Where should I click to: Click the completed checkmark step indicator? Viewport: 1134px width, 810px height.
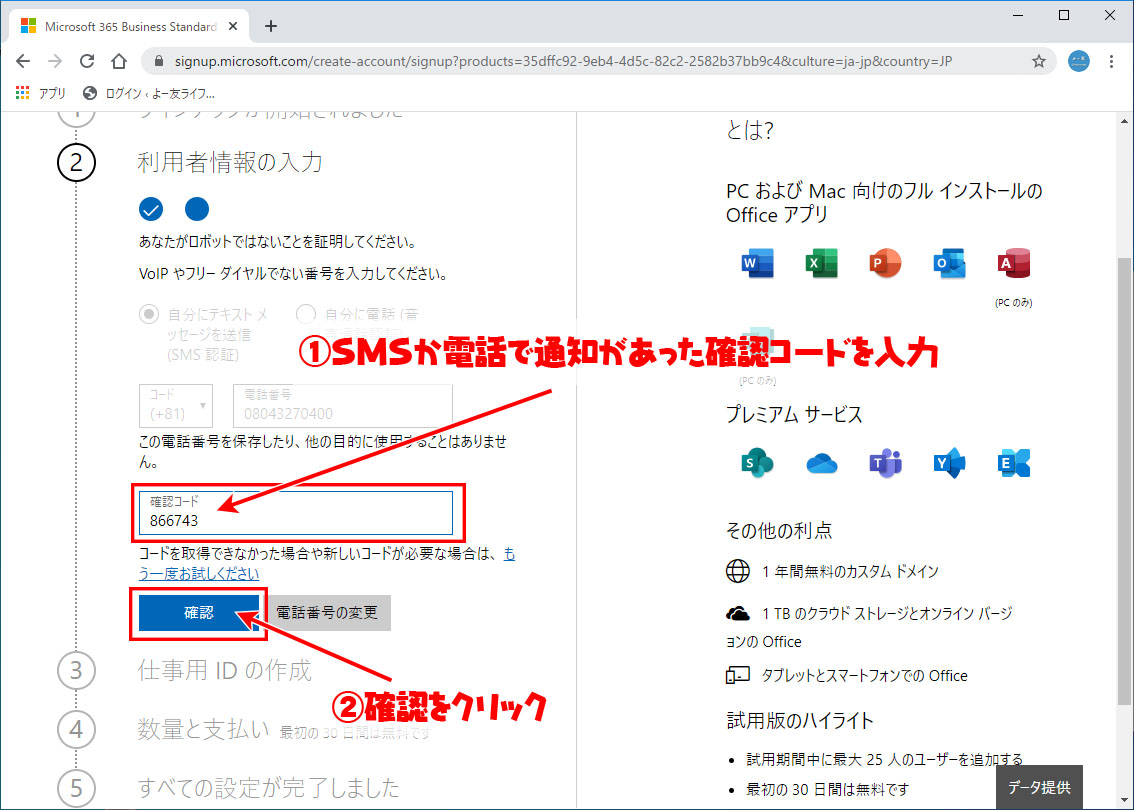pyautogui.click(x=150, y=210)
